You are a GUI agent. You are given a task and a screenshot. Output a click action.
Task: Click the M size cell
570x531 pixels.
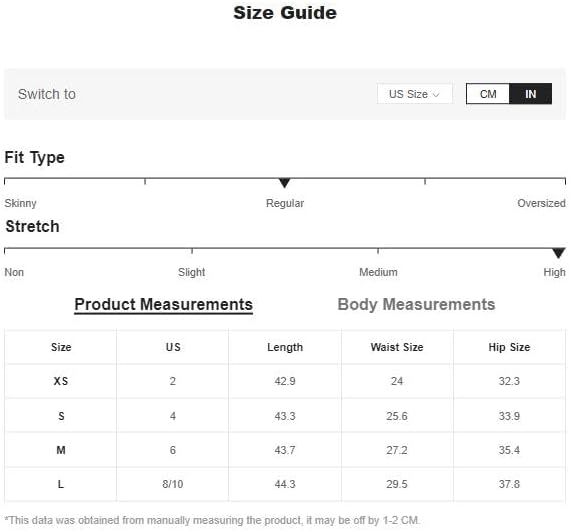(x=61, y=450)
